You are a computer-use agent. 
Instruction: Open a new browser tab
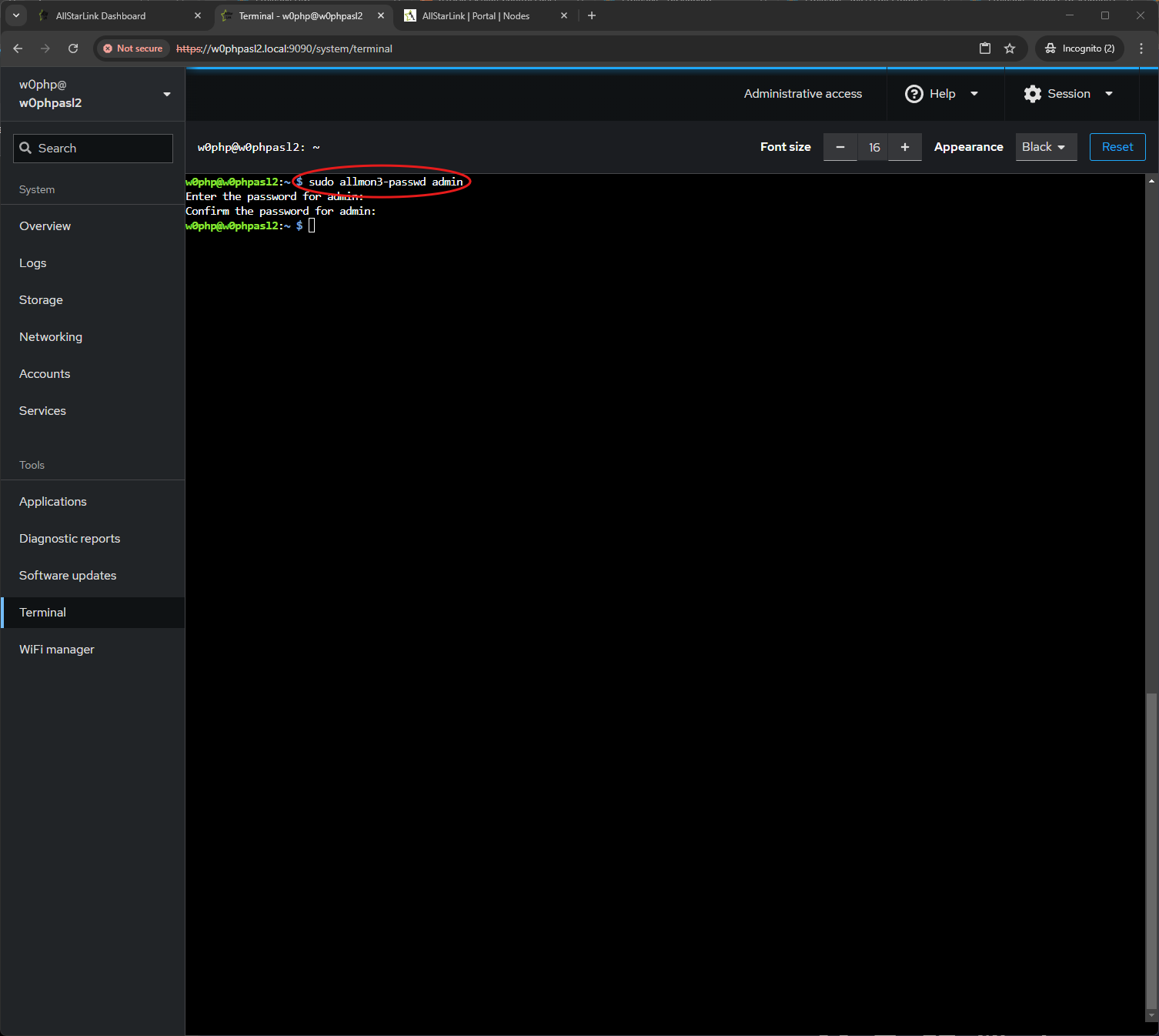click(x=592, y=15)
